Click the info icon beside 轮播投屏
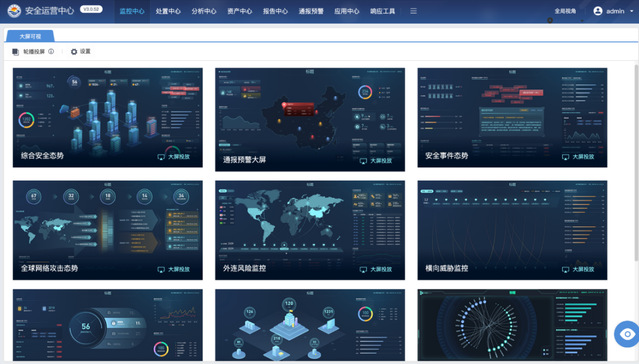Screen dimensions: 639x364 point(51,51)
